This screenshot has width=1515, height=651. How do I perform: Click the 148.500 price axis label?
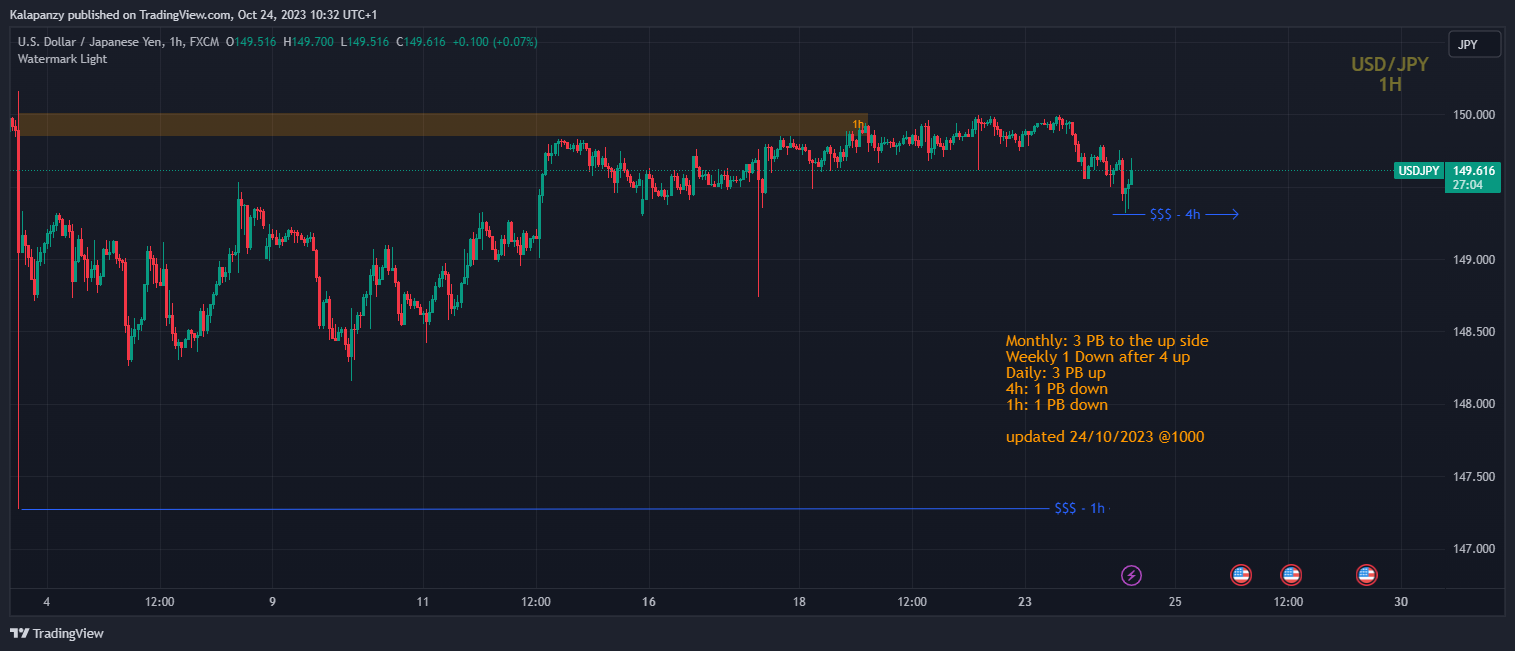pos(1474,332)
